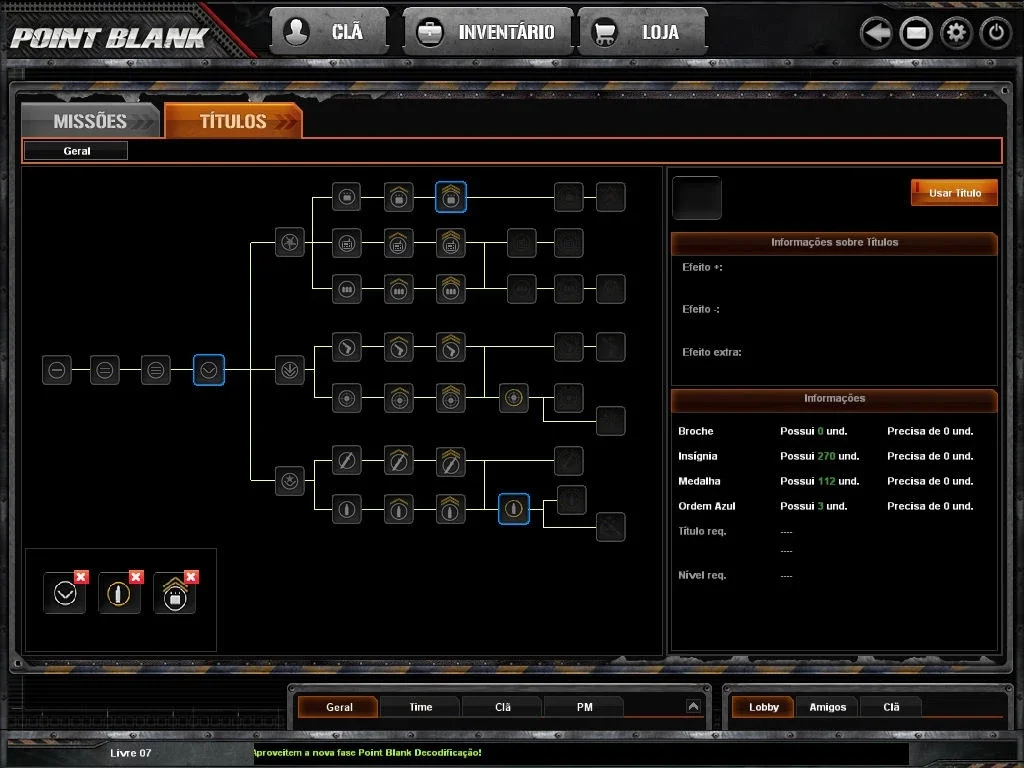Screen dimensions: 1024x768
Task: Open the mail envelope icon
Action: click(x=916, y=33)
